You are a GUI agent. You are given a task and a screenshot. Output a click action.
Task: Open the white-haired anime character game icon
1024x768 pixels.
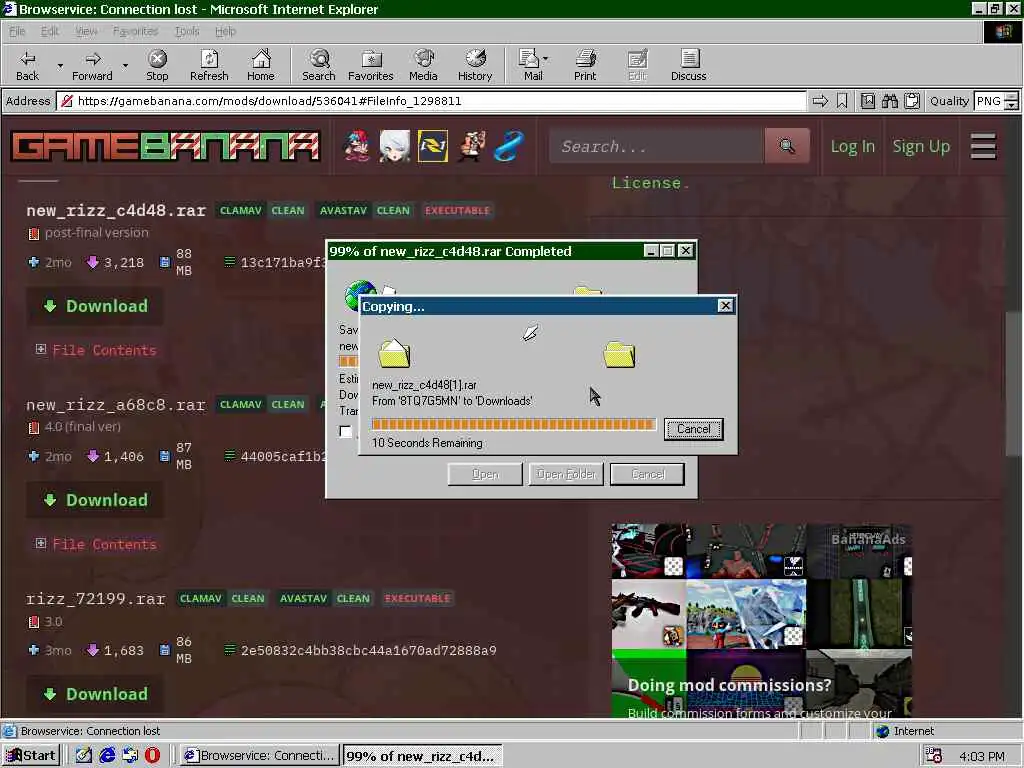(x=394, y=146)
